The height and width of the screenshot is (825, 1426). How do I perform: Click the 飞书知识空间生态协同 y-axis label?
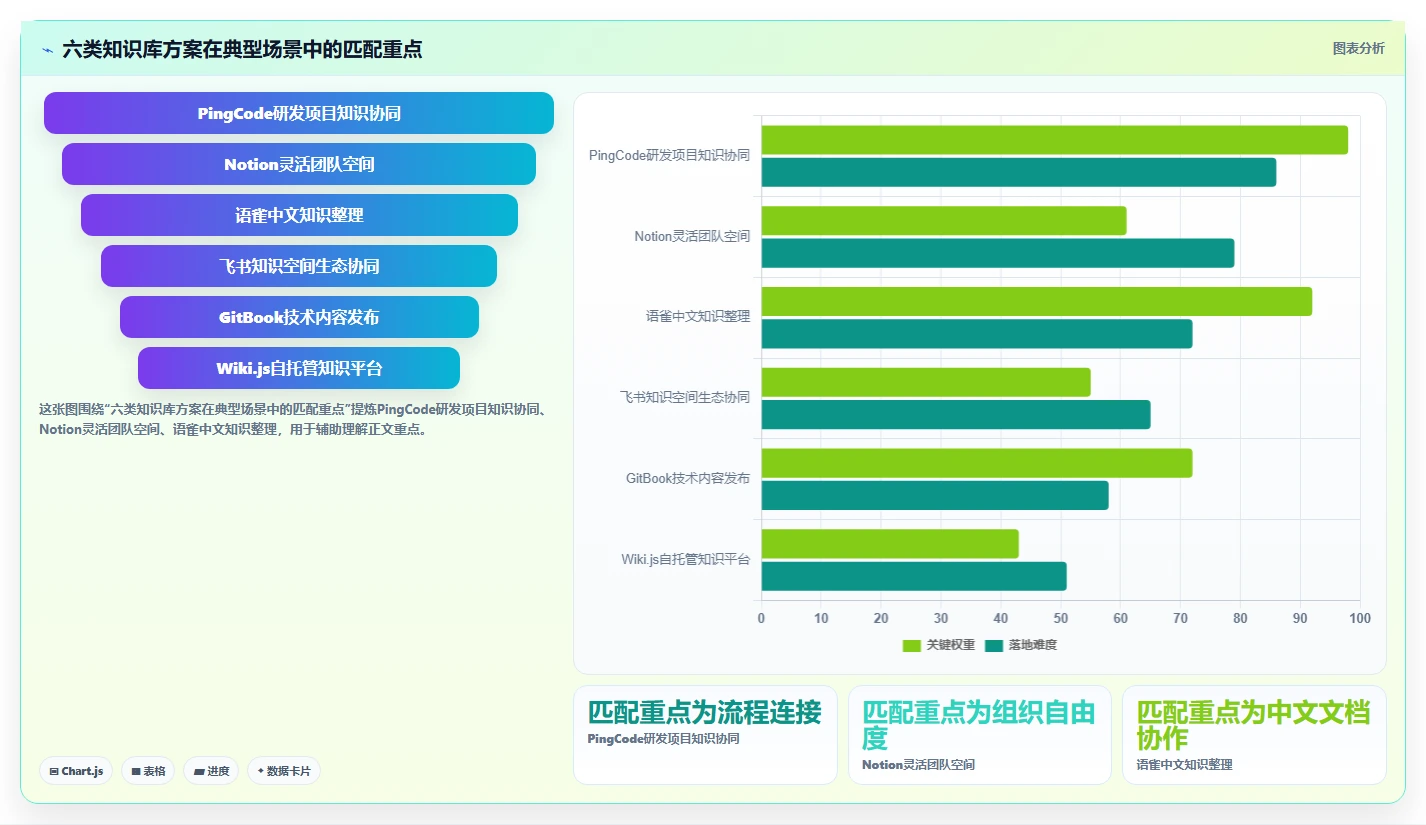click(685, 398)
